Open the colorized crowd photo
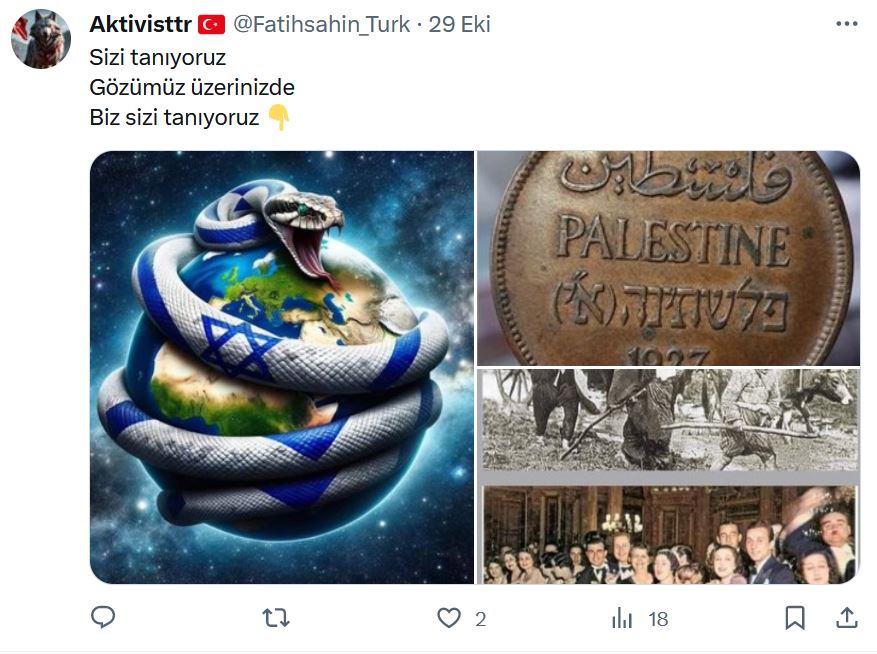 click(x=670, y=535)
